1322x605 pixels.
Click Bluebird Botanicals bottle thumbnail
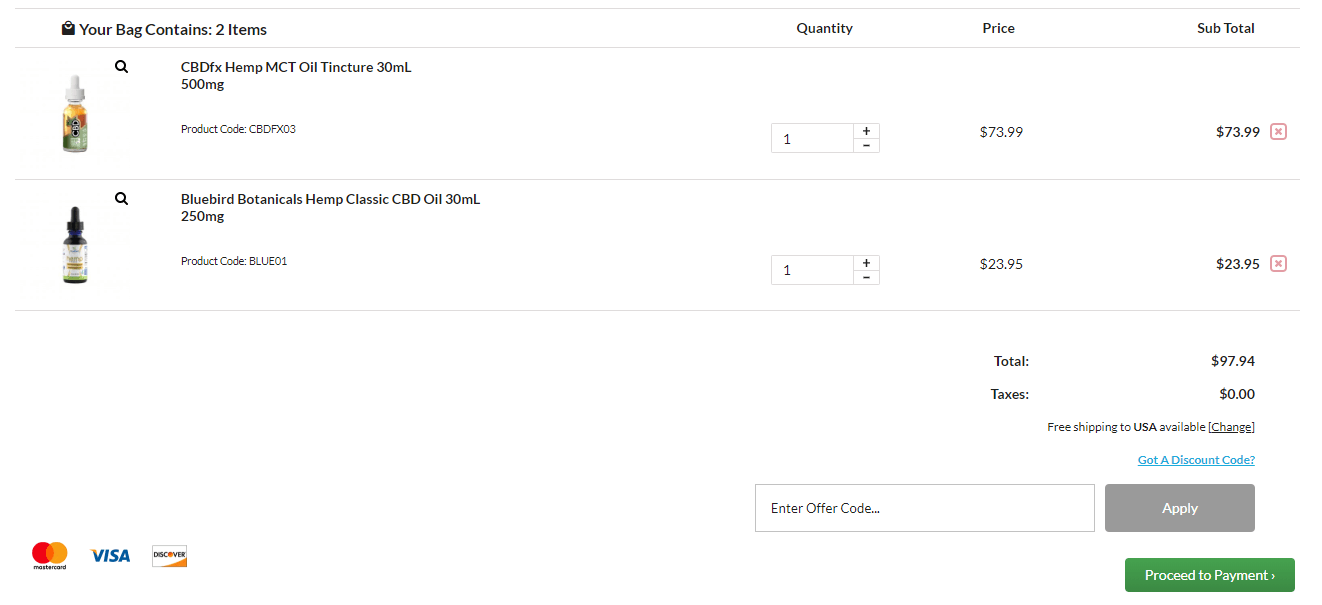(75, 245)
